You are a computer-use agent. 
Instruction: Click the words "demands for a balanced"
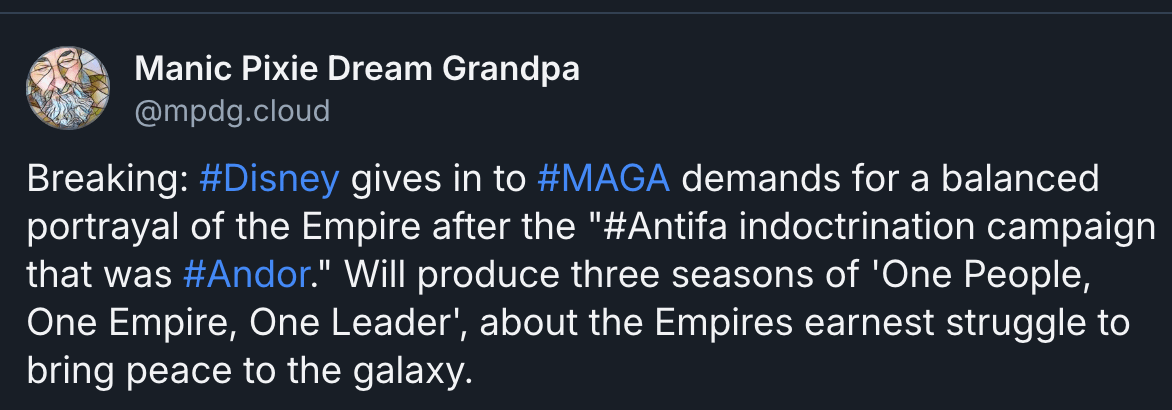(x=891, y=180)
